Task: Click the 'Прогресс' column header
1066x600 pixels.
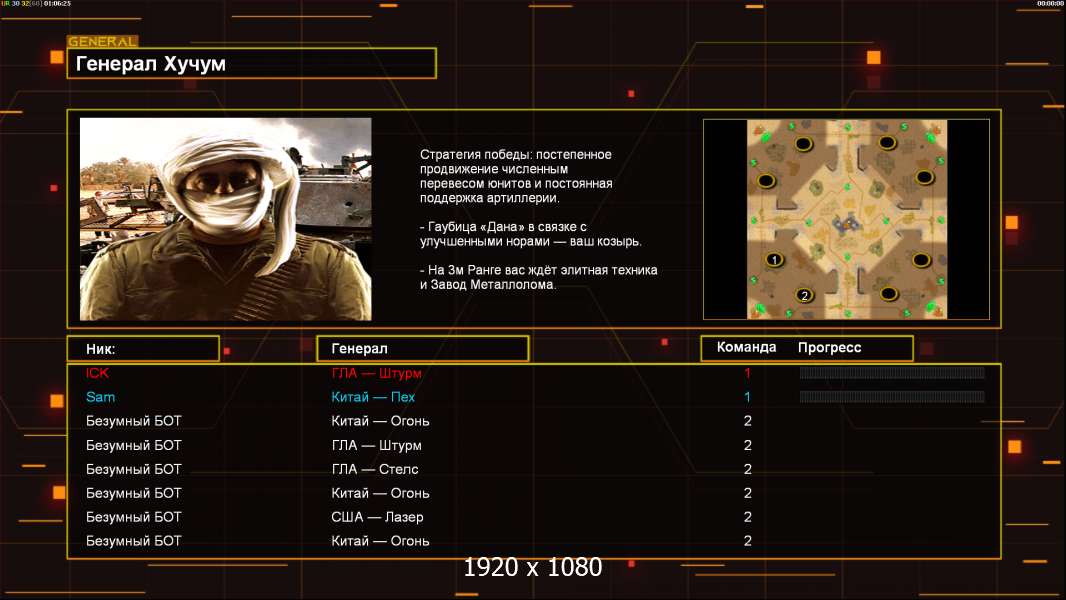Action: click(829, 348)
